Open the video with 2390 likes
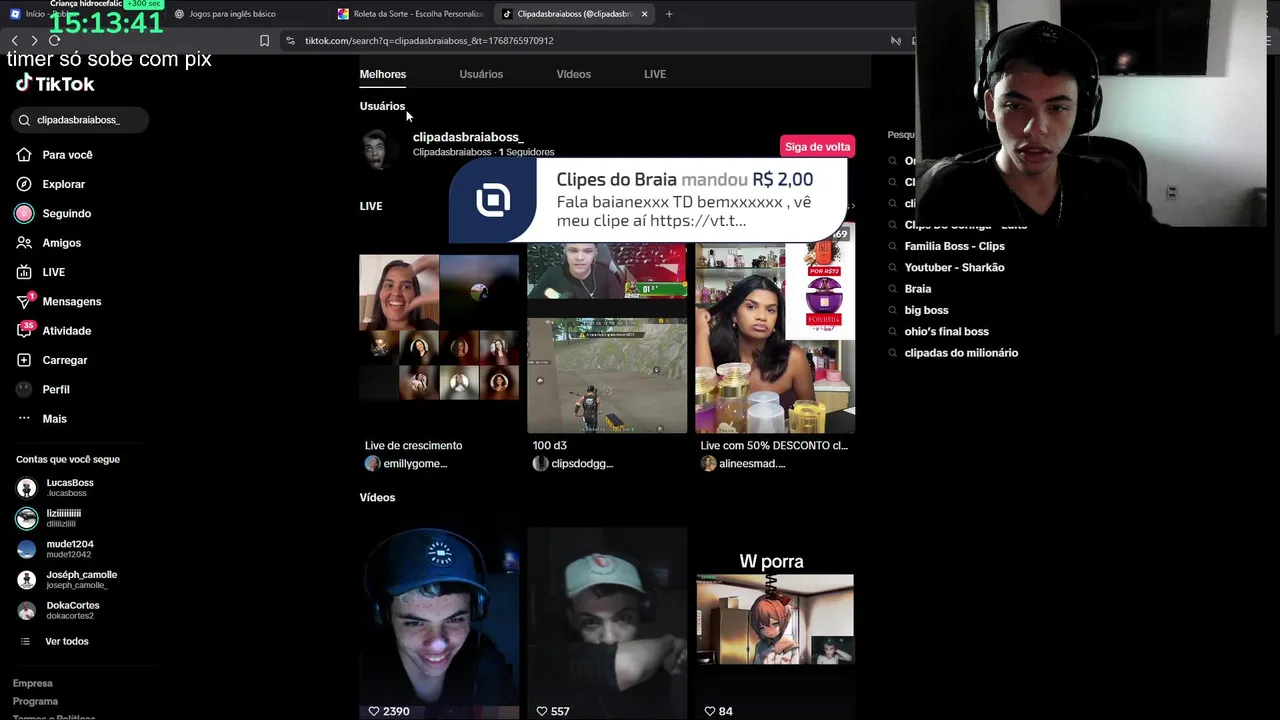The width and height of the screenshot is (1280, 720). pyautogui.click(x=439, y=622)
